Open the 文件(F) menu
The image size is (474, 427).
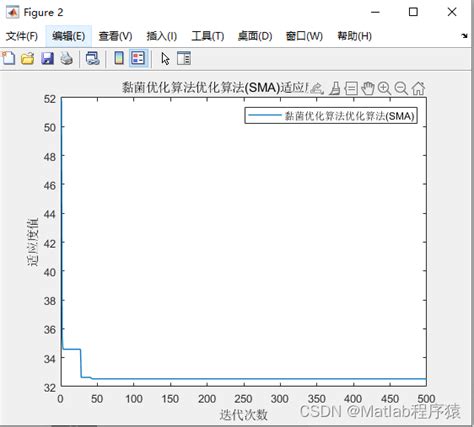pyautogui.click(x=22, y=36)
